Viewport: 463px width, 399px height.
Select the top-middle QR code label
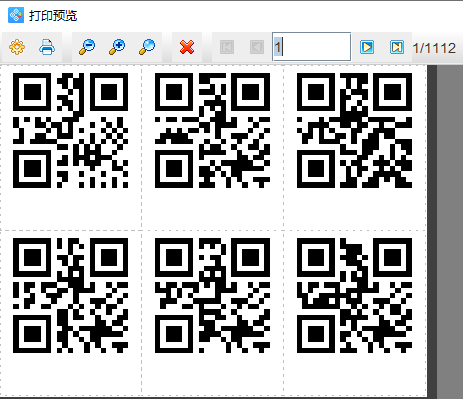[213, 130]
